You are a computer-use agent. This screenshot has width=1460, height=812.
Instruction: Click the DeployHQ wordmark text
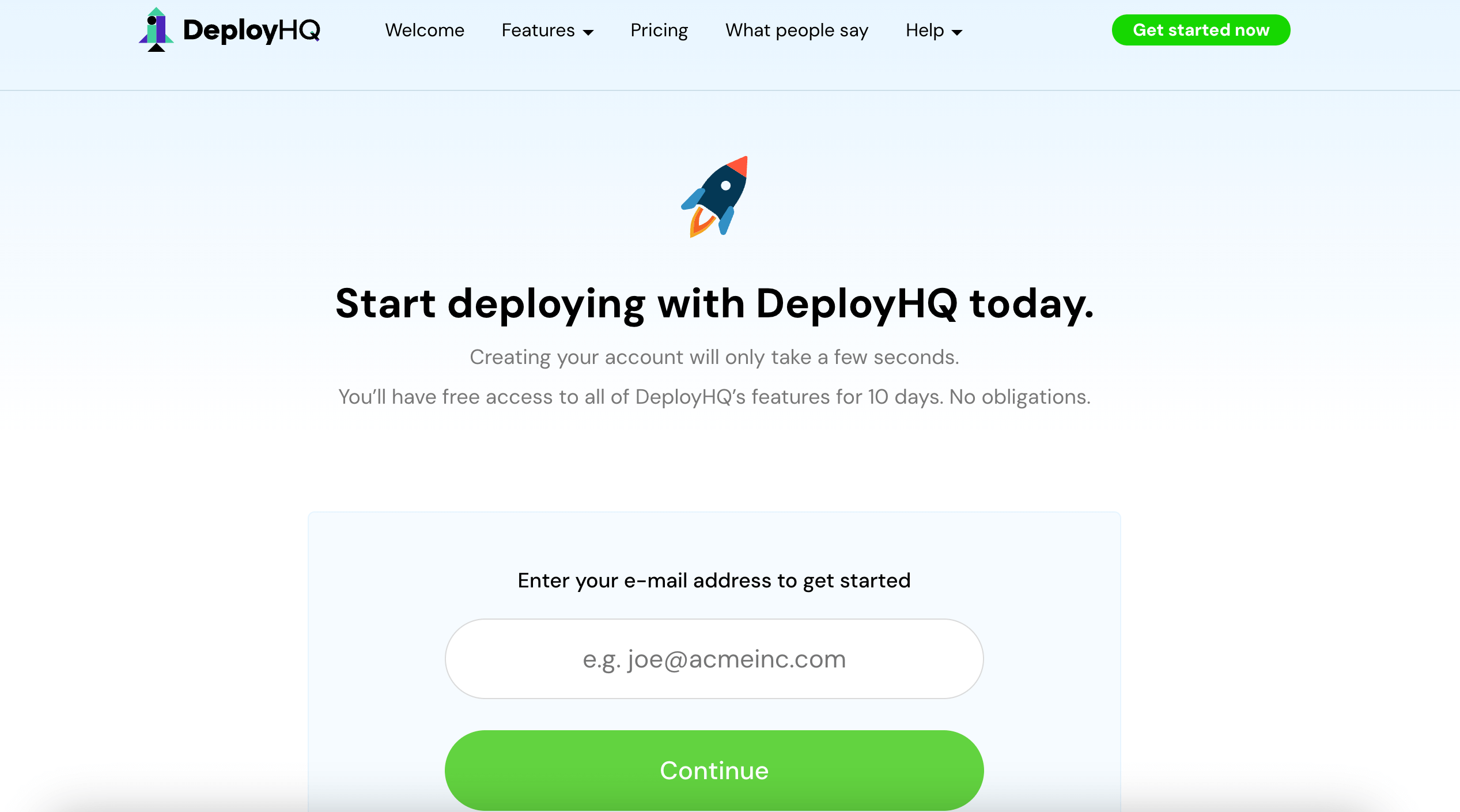pos(251,30)
